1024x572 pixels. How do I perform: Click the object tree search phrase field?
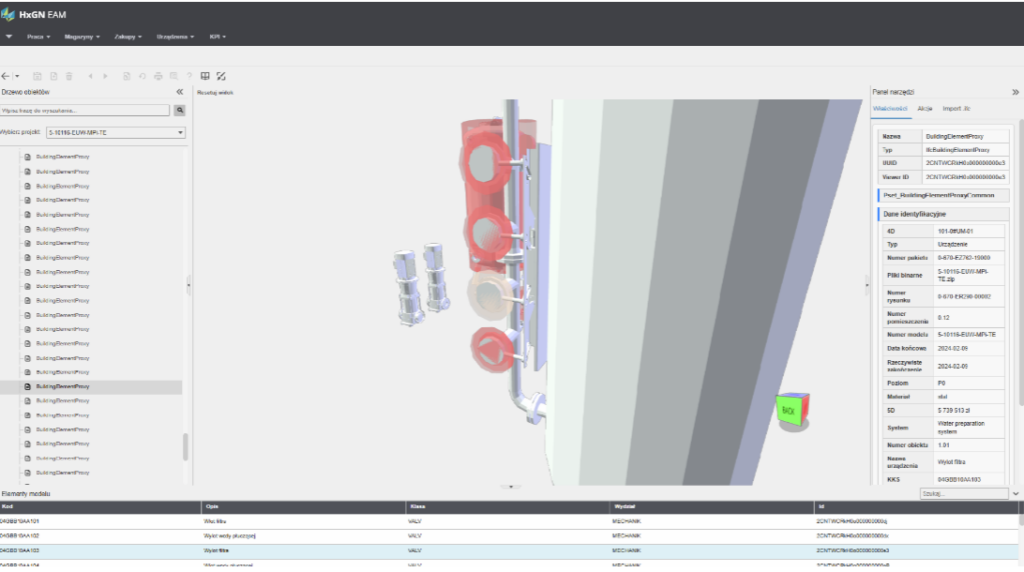coord(85,110)
